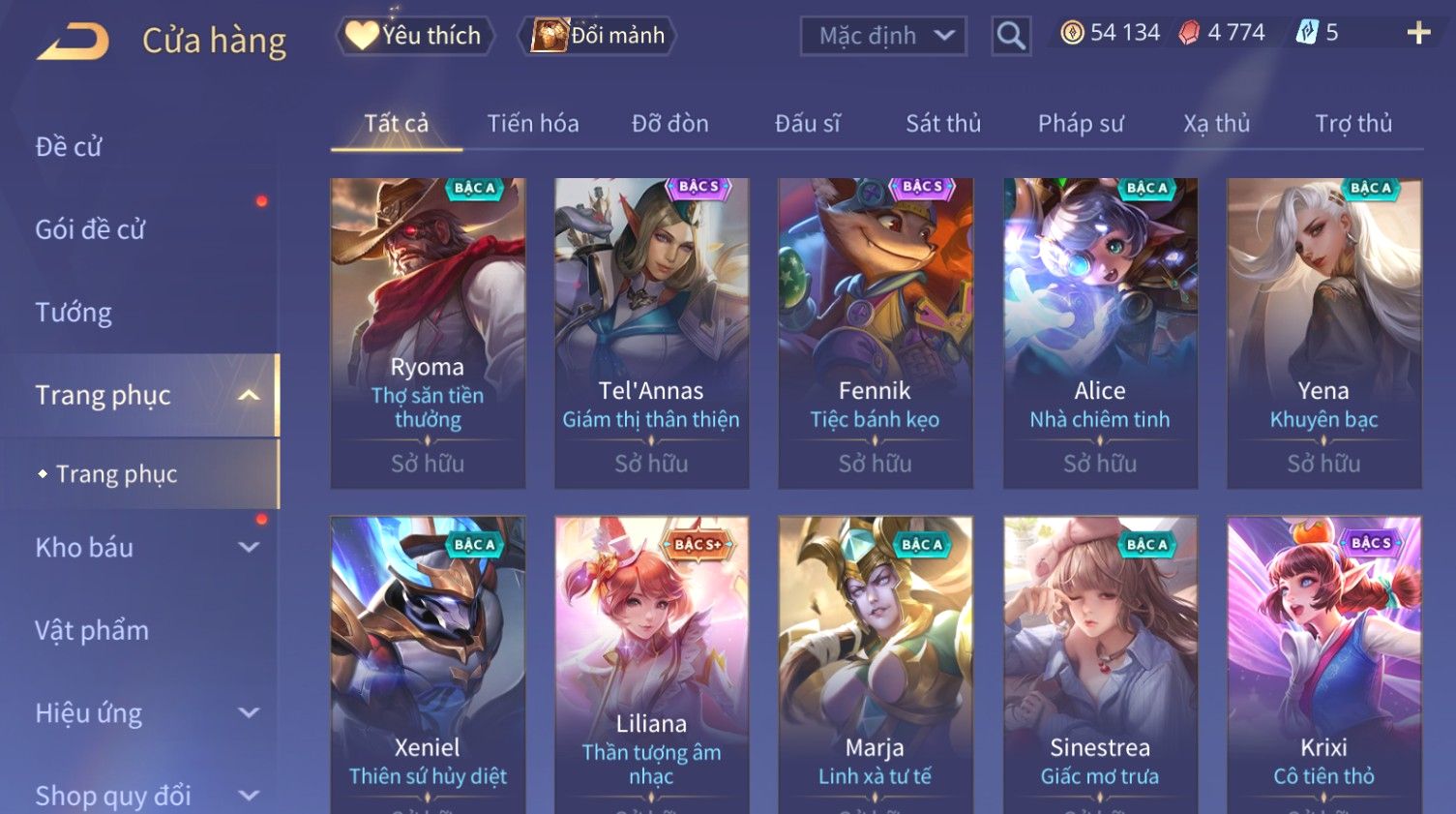The height and width of the screenshot is (814, 1456).
Task: Select the Tiến hóa tab
Action: coord(533,123)
